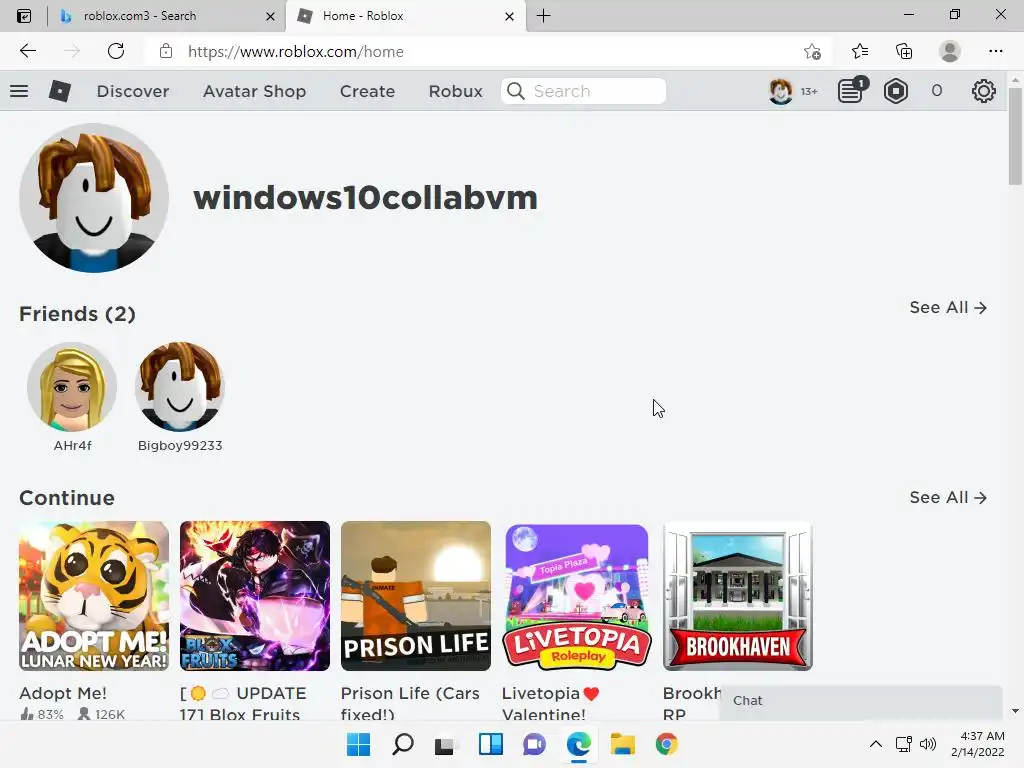Viewport: 1024px width, 768px height.
Task: Click the avatar headshot in Roblox navbar
Action: [x=780, y=91]
